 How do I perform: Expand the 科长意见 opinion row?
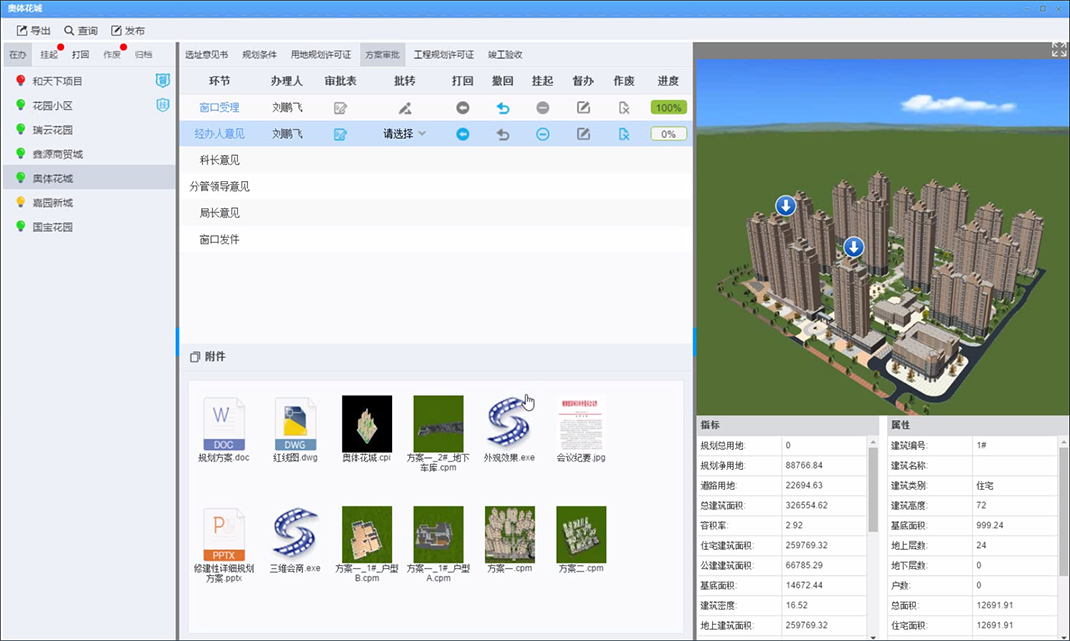218,159
